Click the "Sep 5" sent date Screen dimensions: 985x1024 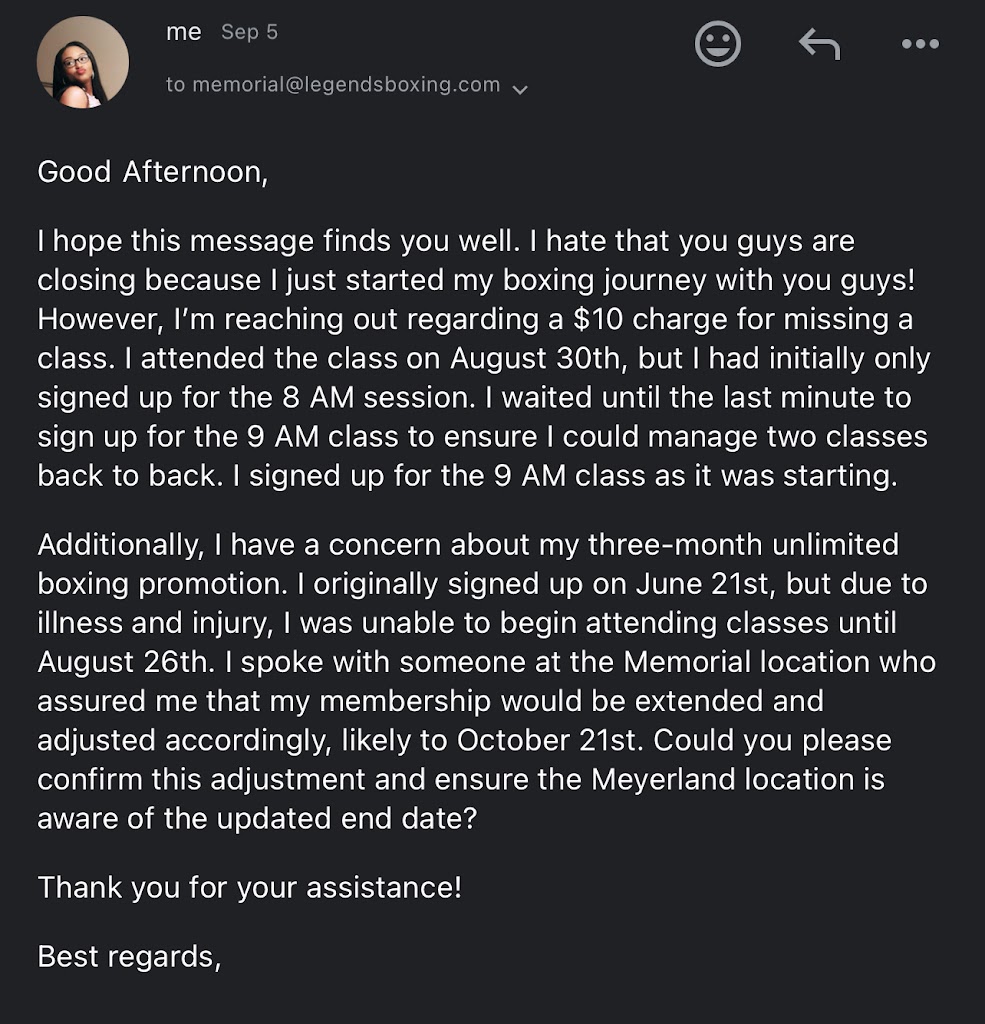pos(249,32)
